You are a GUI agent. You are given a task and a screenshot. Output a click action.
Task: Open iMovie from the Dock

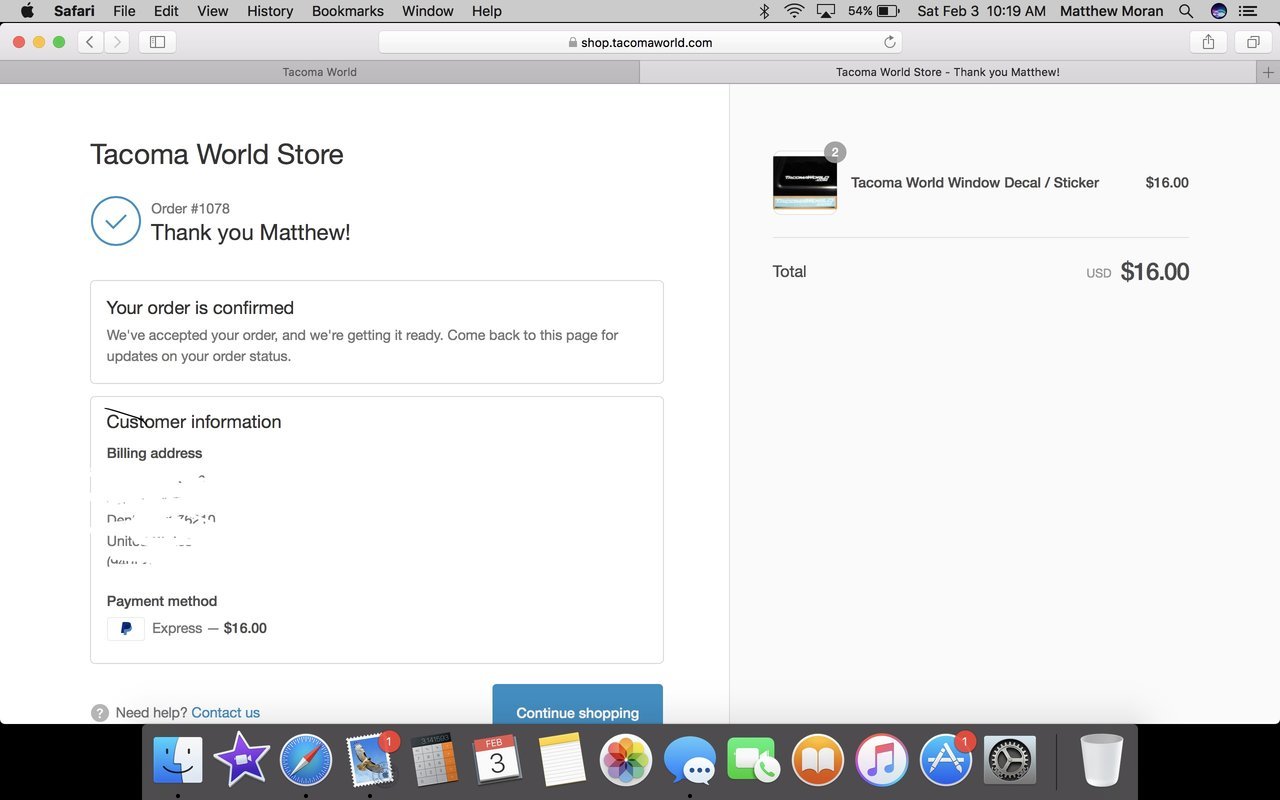click(x=241, y=760)
